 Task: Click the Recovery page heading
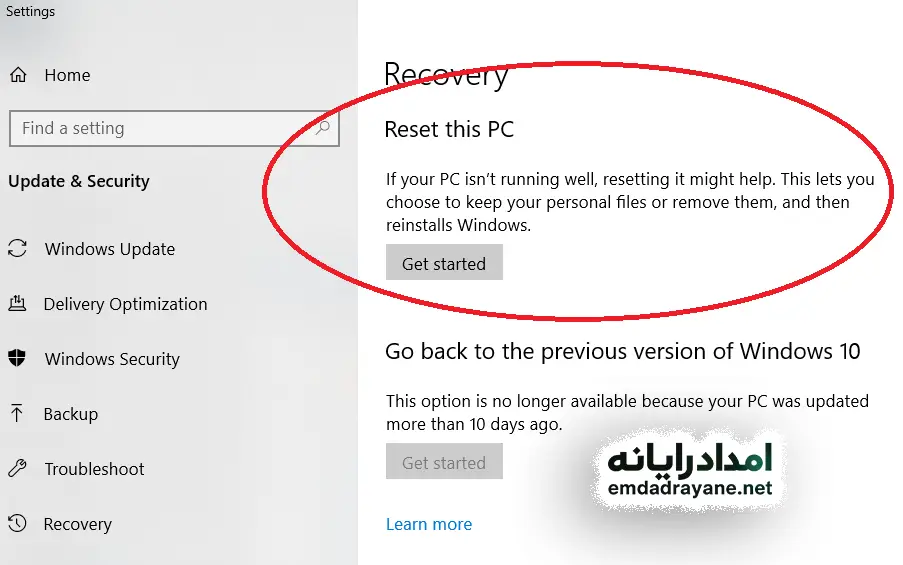pyautogui.click(x=446, y=75)
